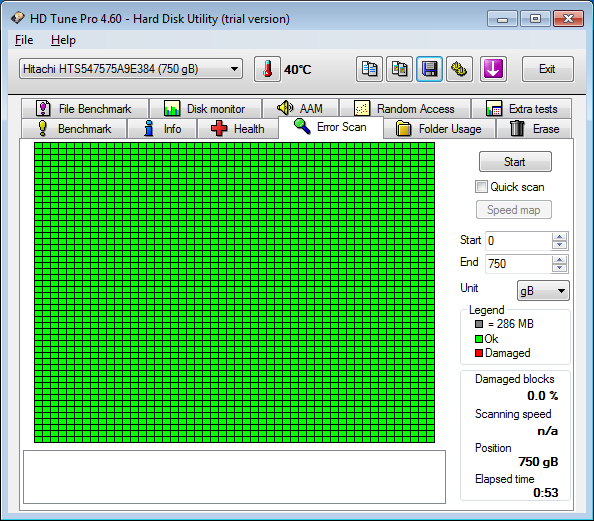Click the HD Tune title bar app icon

pyautogui.click(x=17, y=18)
